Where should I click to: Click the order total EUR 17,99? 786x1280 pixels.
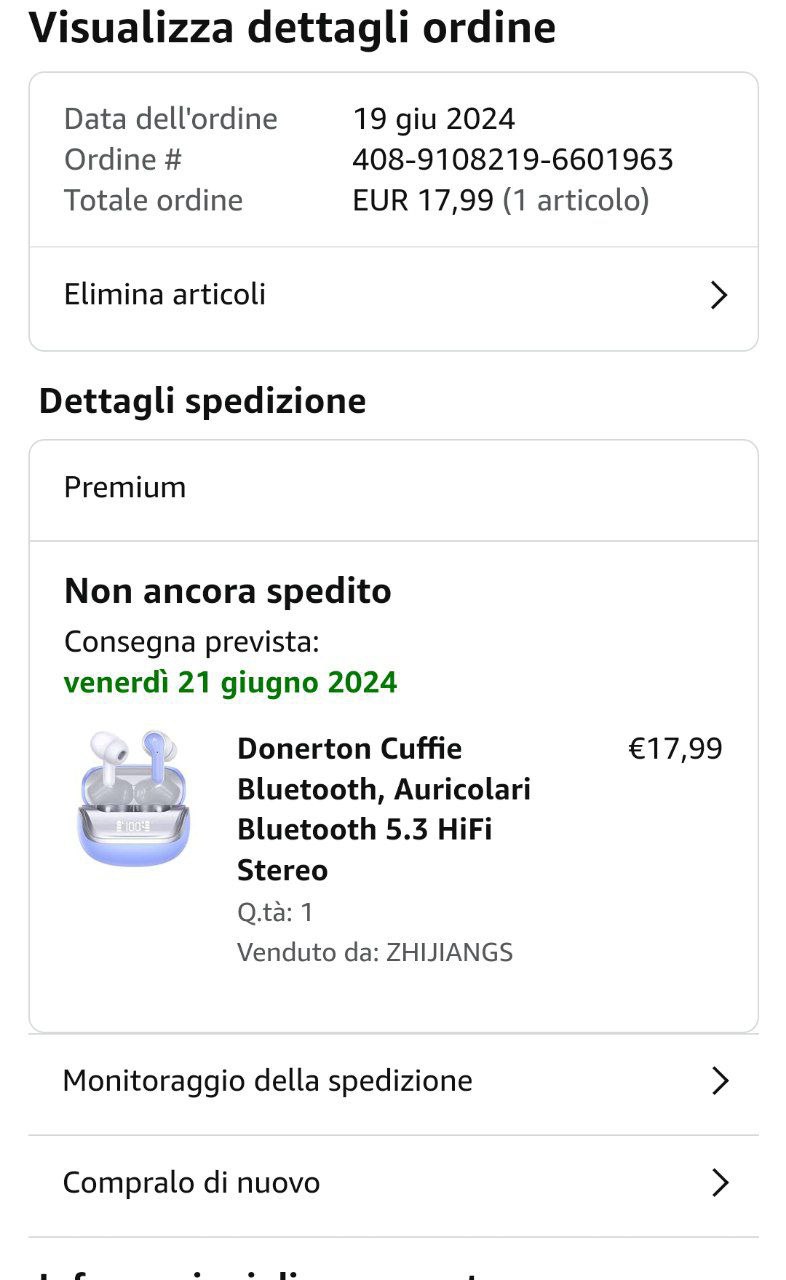click(x=423, y=201)
